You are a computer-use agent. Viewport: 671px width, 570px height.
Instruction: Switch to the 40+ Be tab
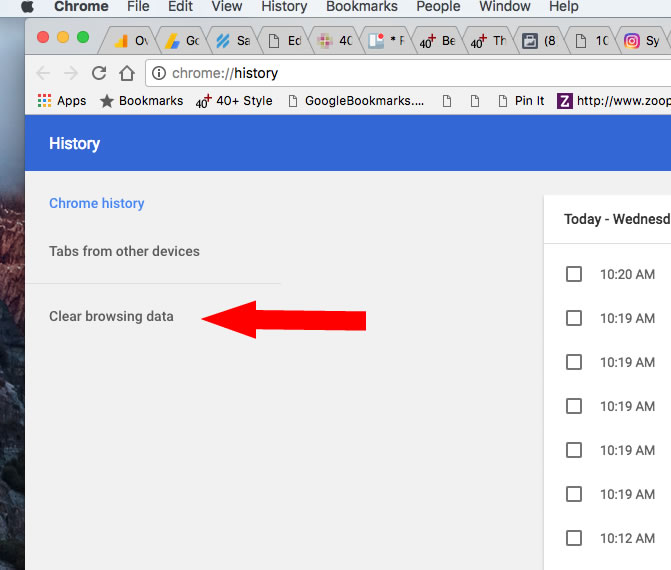pyautogui.click(x=439, y=41)
